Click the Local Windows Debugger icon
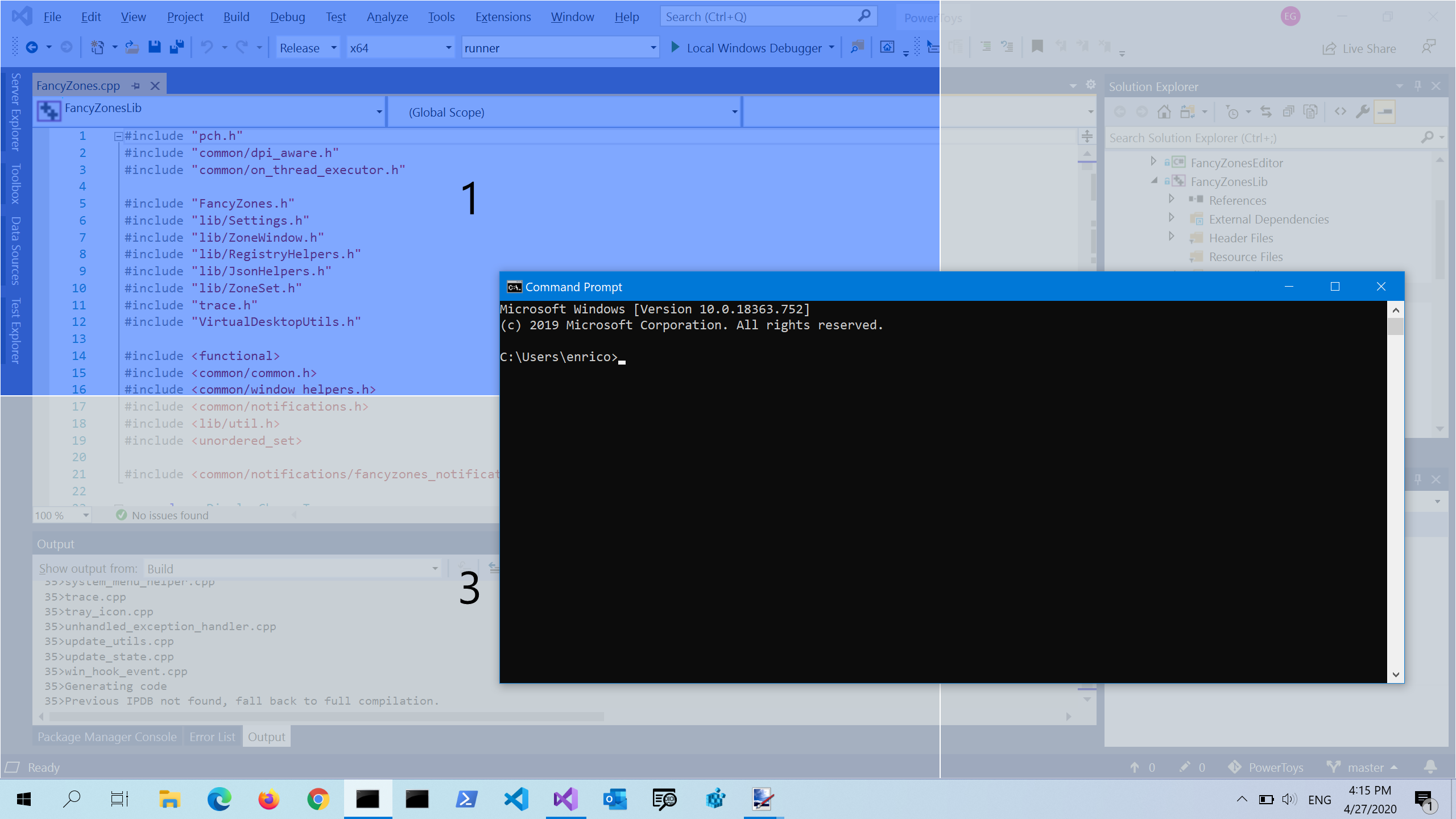Viewport: 1456px width, 819px height. 675,47
